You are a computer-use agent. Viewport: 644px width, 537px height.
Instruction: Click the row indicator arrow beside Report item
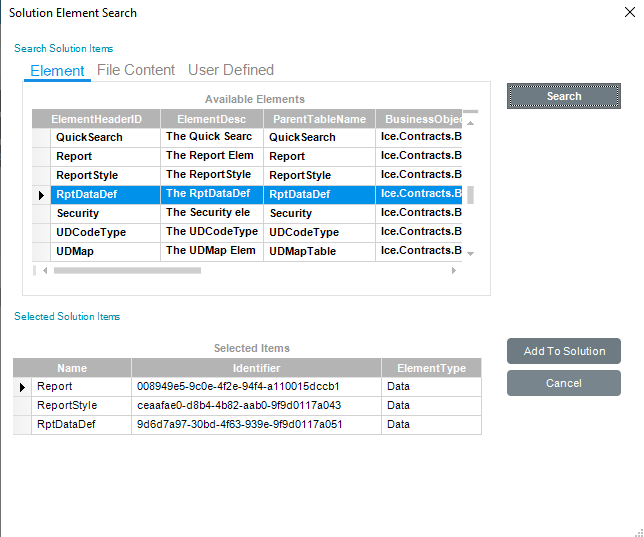[x=22, y=387]
